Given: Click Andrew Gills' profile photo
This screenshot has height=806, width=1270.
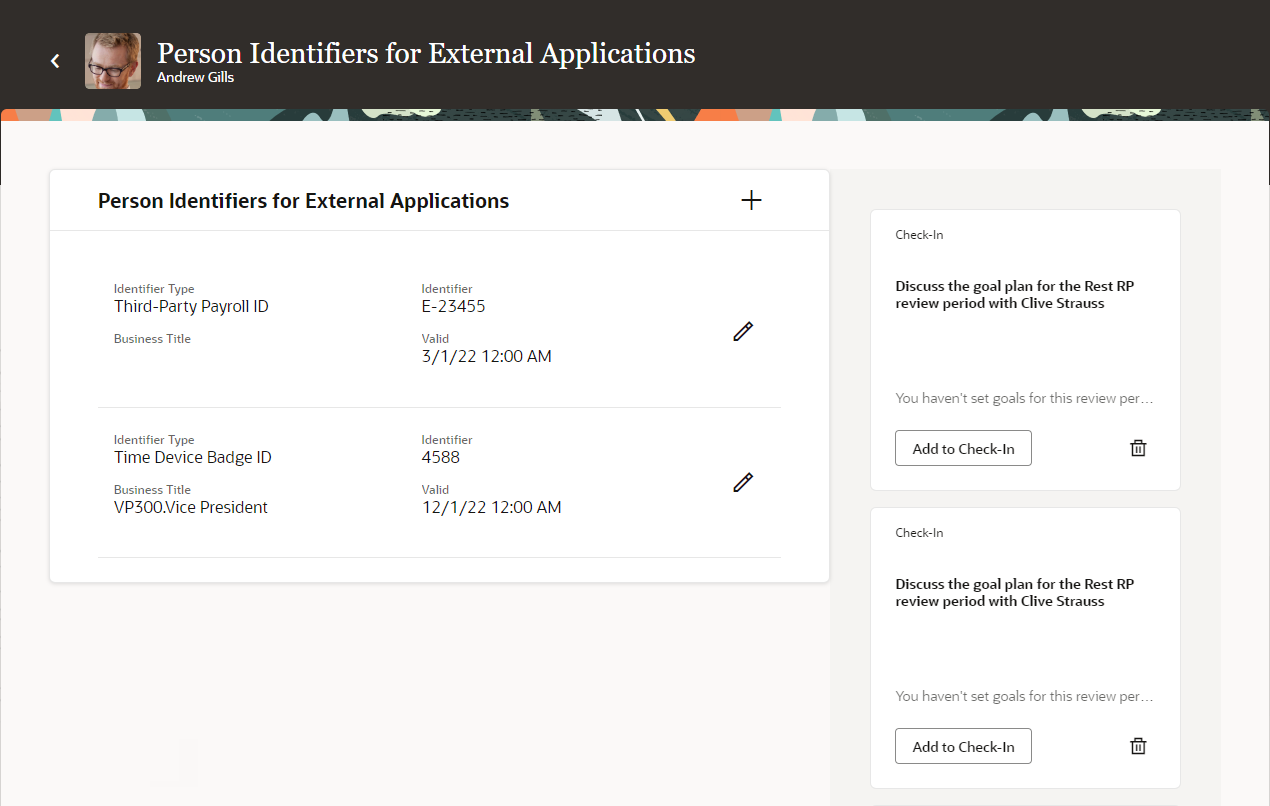Looking at the screenshot, I should click(113, 61).
